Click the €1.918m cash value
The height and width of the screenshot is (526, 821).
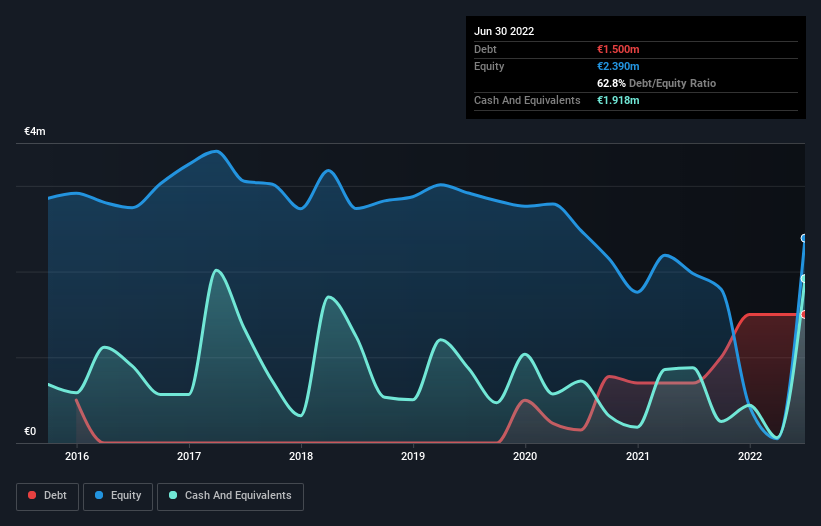click(x=618, y=100)
